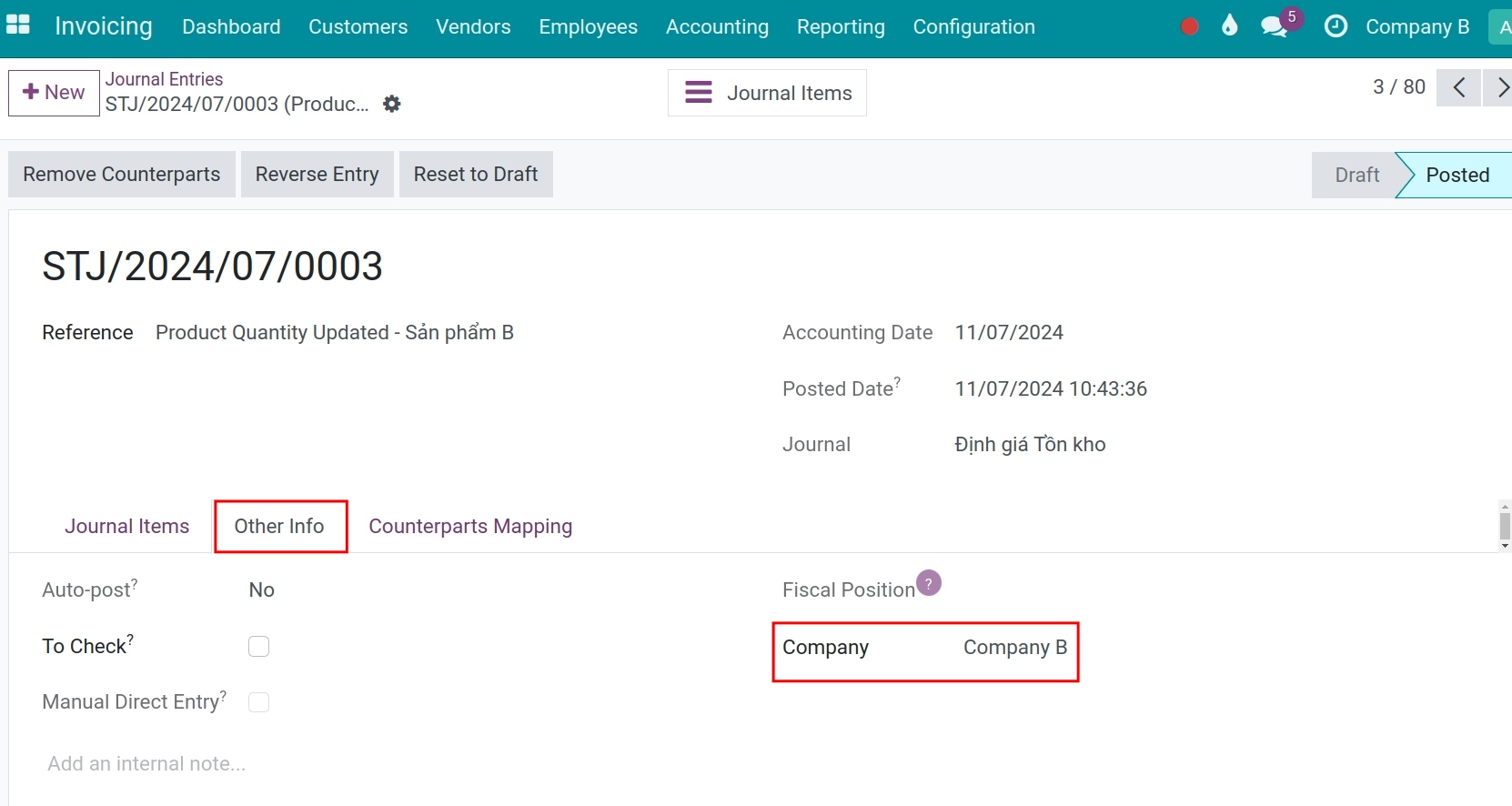Switch to the Other Info tab

279,526
